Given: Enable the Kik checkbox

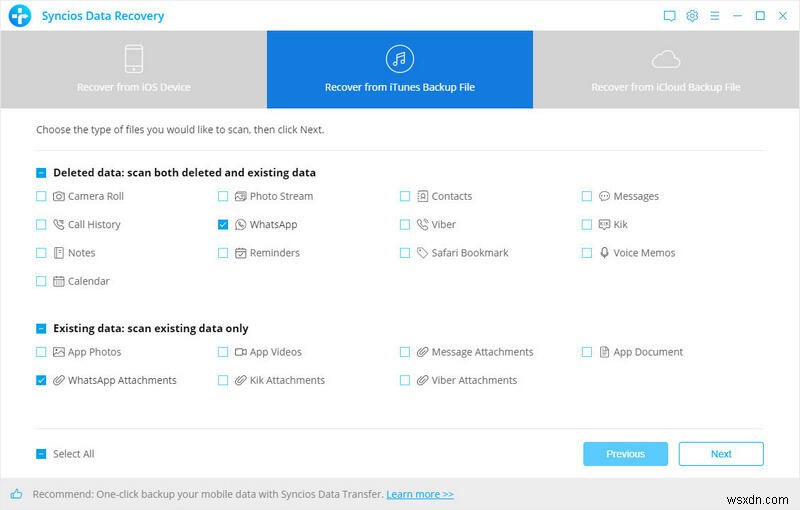Looking at the screenshot, I should point(587,224).
